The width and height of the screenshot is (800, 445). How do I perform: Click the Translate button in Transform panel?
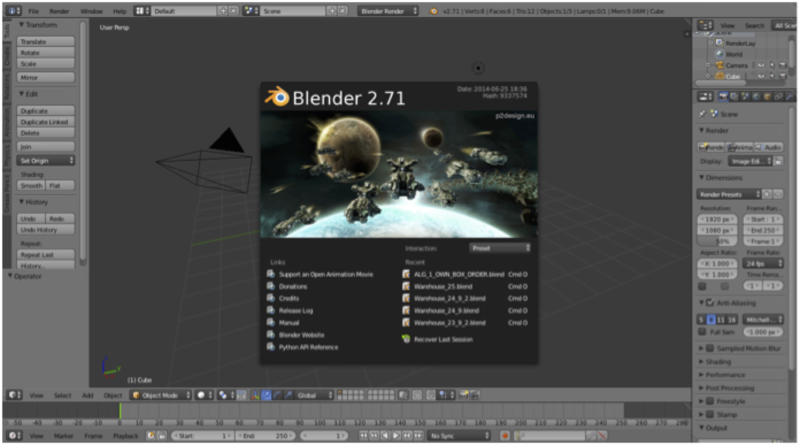click(x=46, y=42)
